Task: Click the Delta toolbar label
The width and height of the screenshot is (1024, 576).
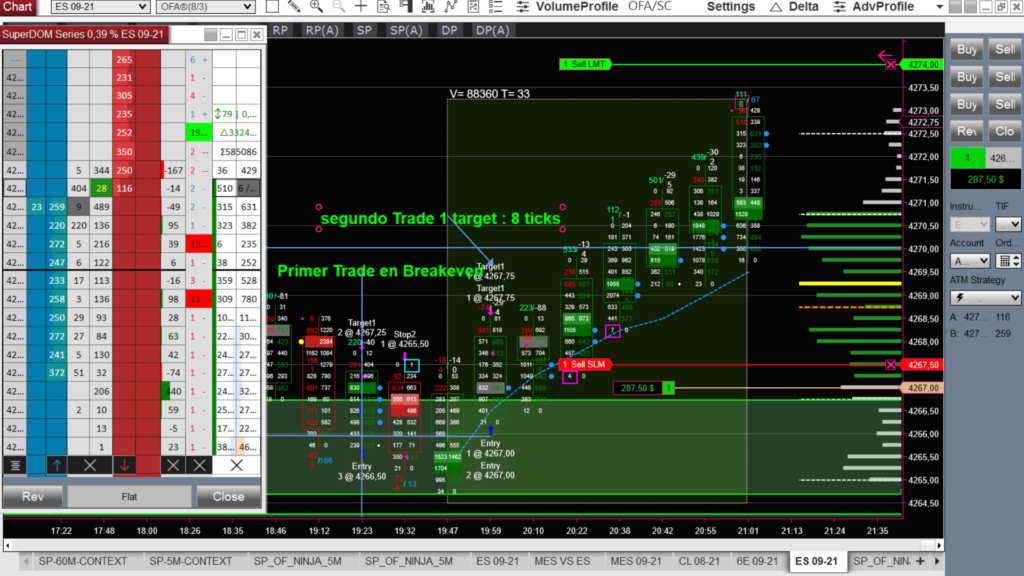Action: pos(803,7)
